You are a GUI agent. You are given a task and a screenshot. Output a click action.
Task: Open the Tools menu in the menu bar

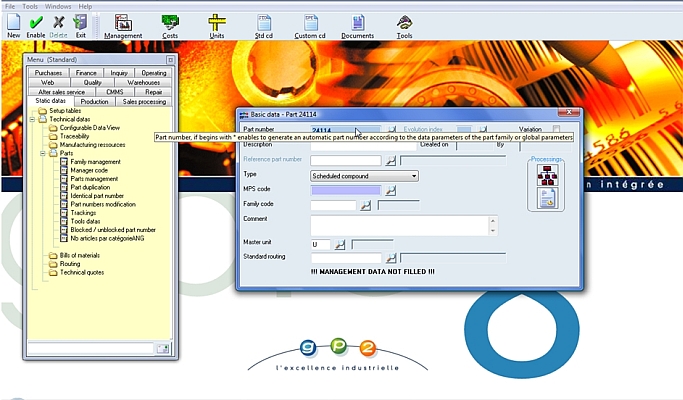pyautogui.click(x=31, y=6)
